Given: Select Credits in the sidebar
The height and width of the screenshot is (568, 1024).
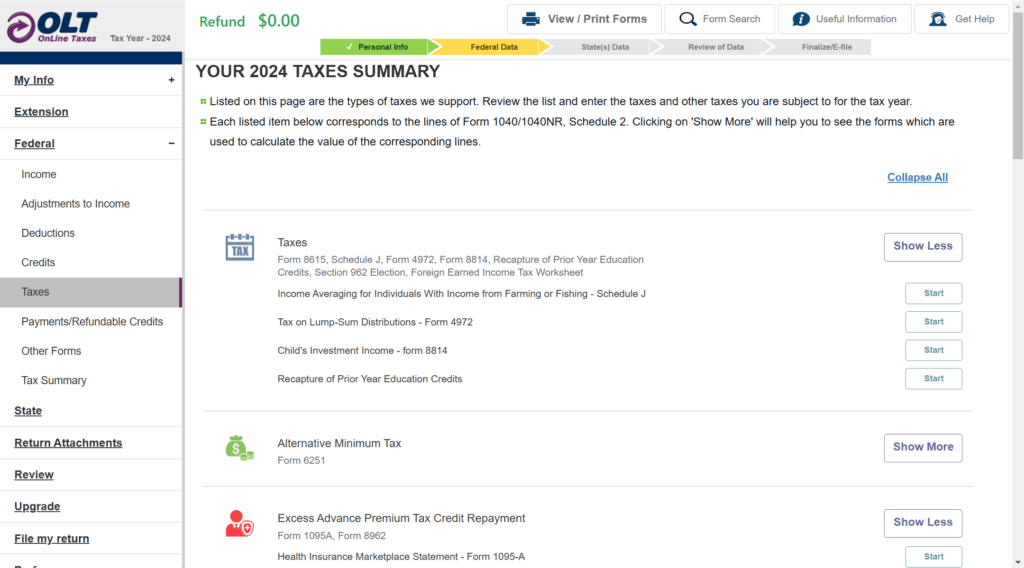Looking at the screenshot, I should pos(38,262).
